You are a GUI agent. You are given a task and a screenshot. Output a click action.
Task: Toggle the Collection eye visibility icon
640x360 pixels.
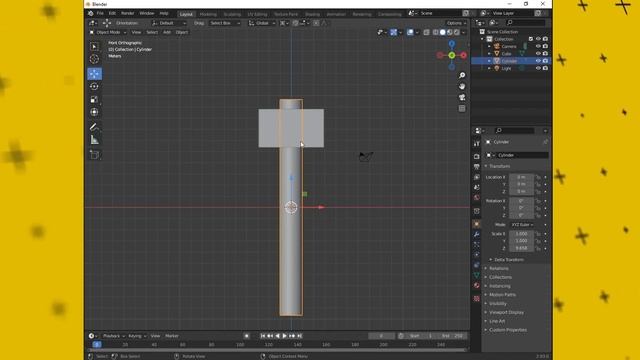click(538, 39)
